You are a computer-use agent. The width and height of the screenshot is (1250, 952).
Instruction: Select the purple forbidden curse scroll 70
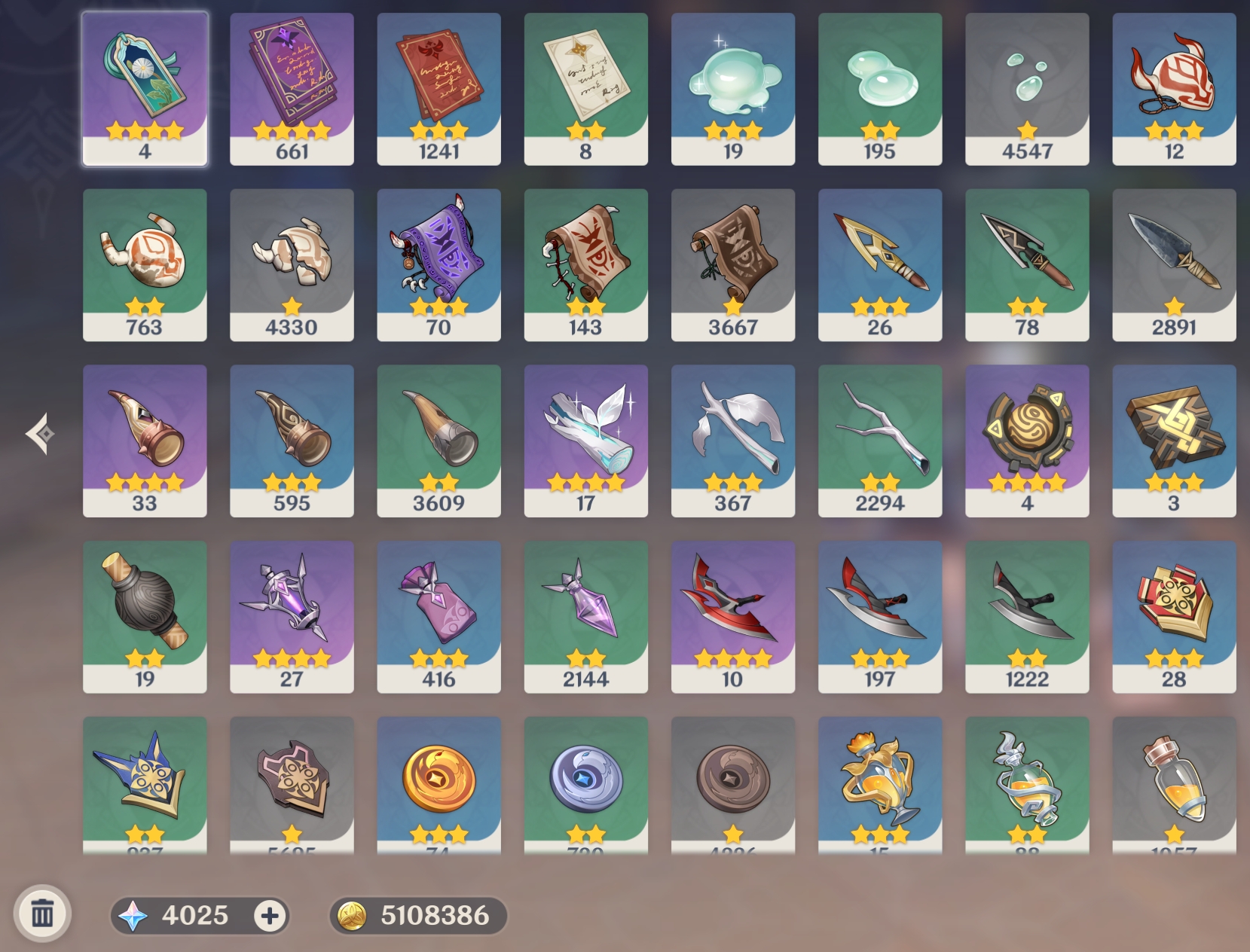[x=439, y=265]
